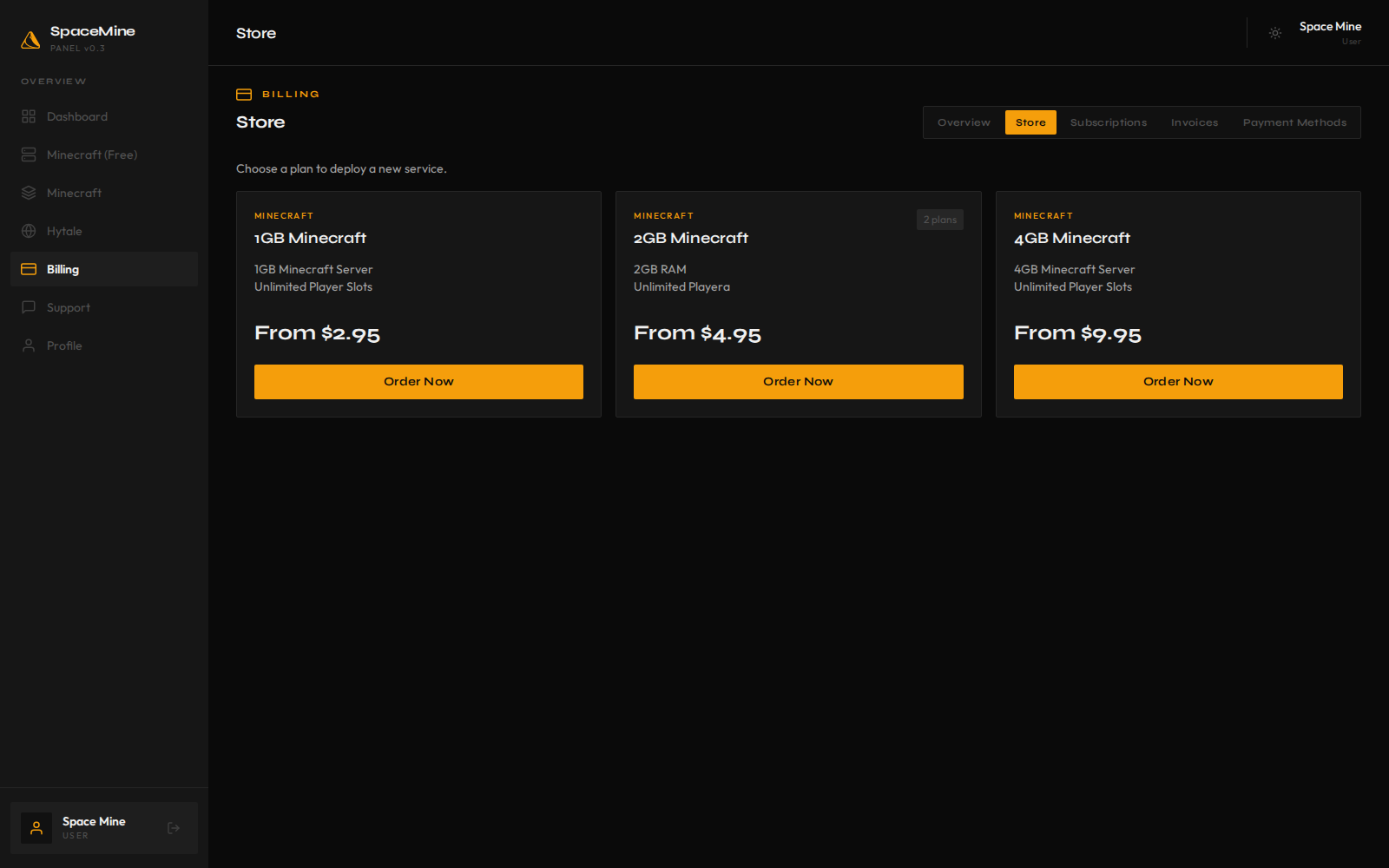Click the billing card icon above Store heading
This screenshot has height=868, width=1389.
tap(244, 95)
